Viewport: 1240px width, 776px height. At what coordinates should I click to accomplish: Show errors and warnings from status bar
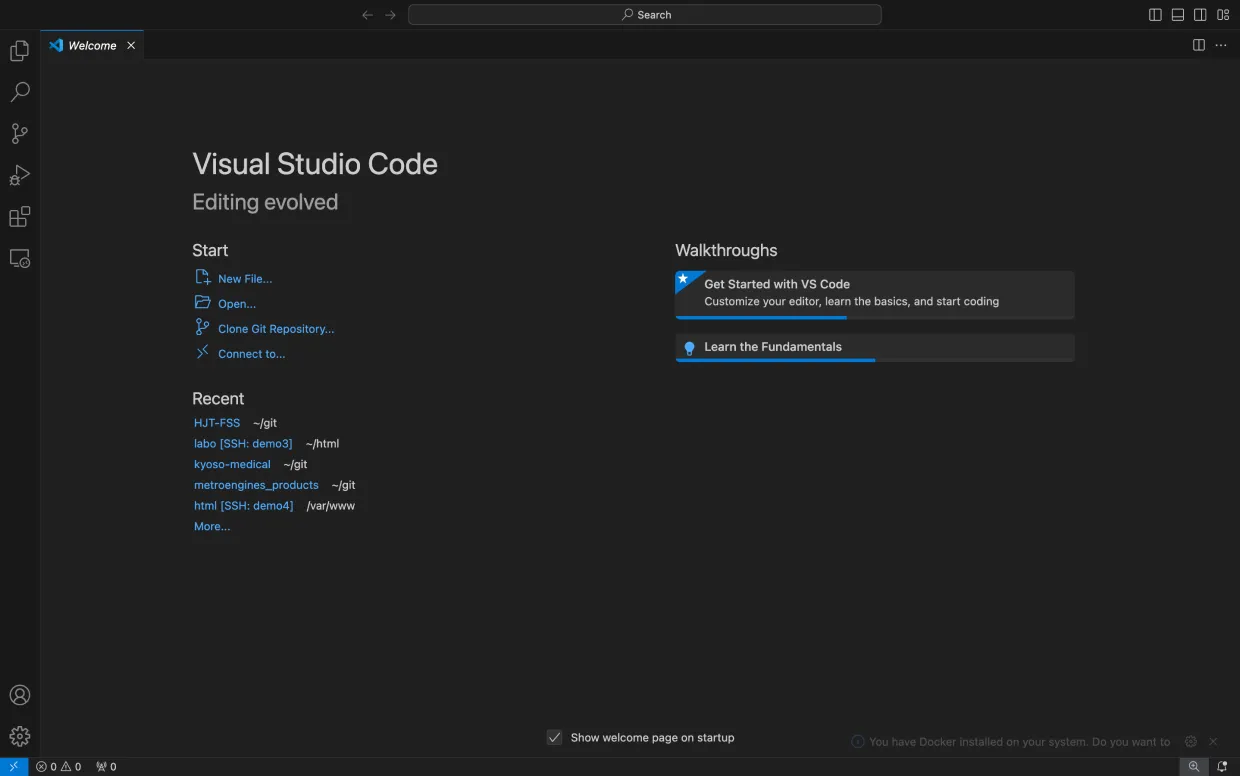coord(59,767)
